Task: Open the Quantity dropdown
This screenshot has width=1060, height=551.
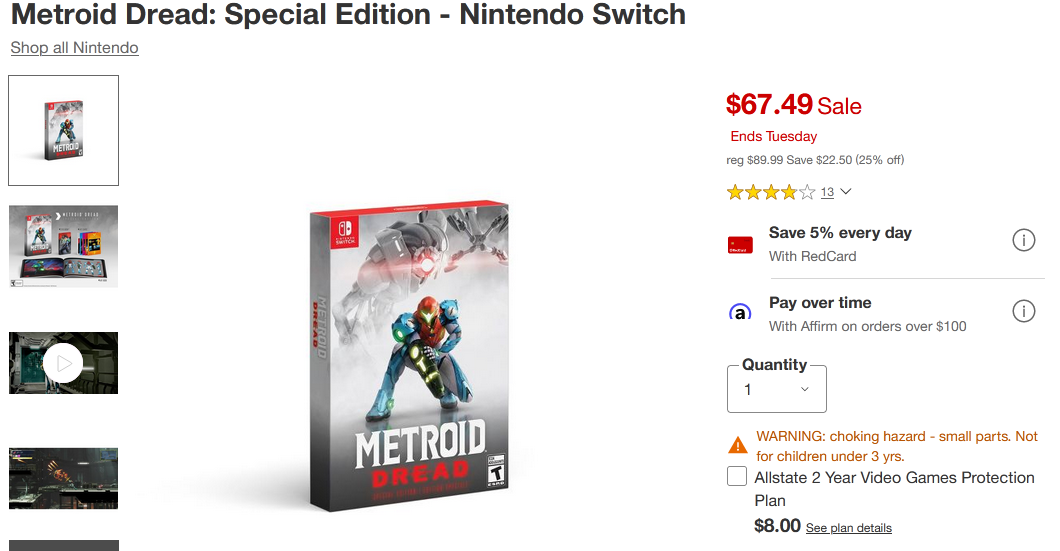Action: 777,389
